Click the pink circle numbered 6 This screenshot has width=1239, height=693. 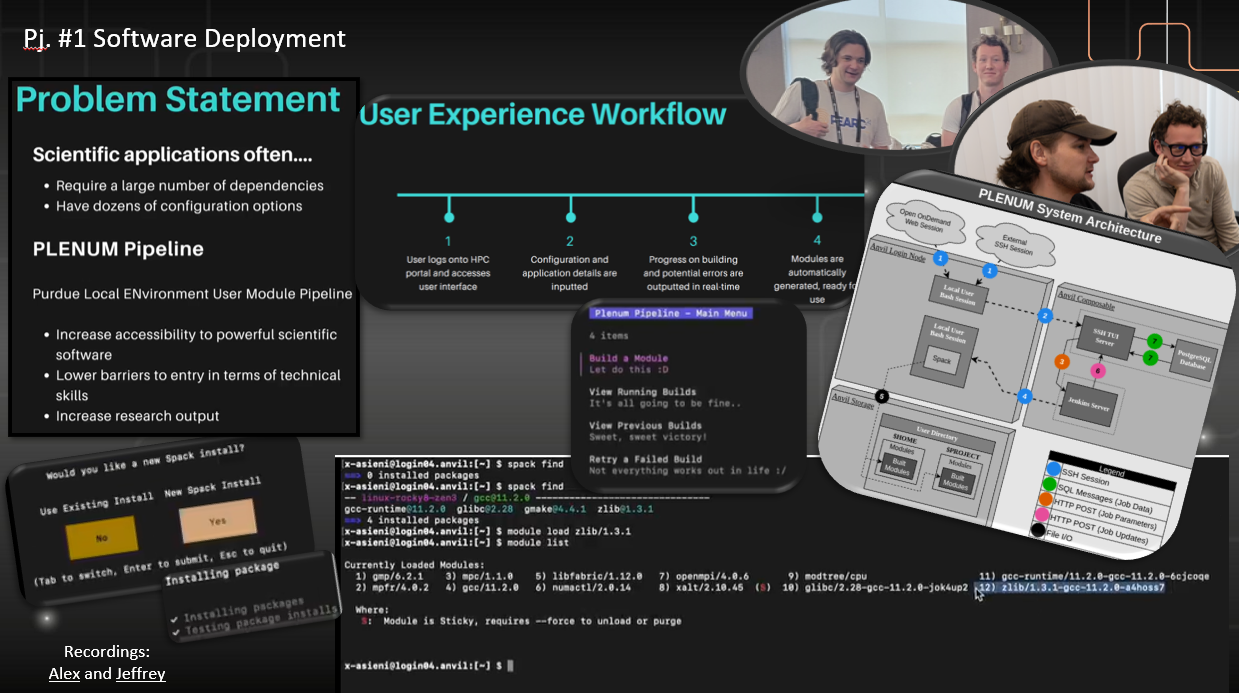coord(1097,370)
